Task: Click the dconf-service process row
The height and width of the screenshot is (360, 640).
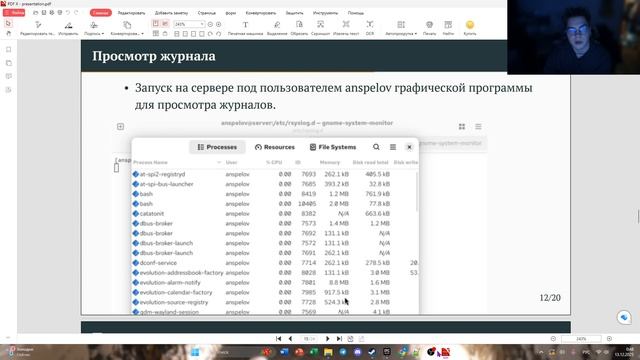Action: coord(275,263)
